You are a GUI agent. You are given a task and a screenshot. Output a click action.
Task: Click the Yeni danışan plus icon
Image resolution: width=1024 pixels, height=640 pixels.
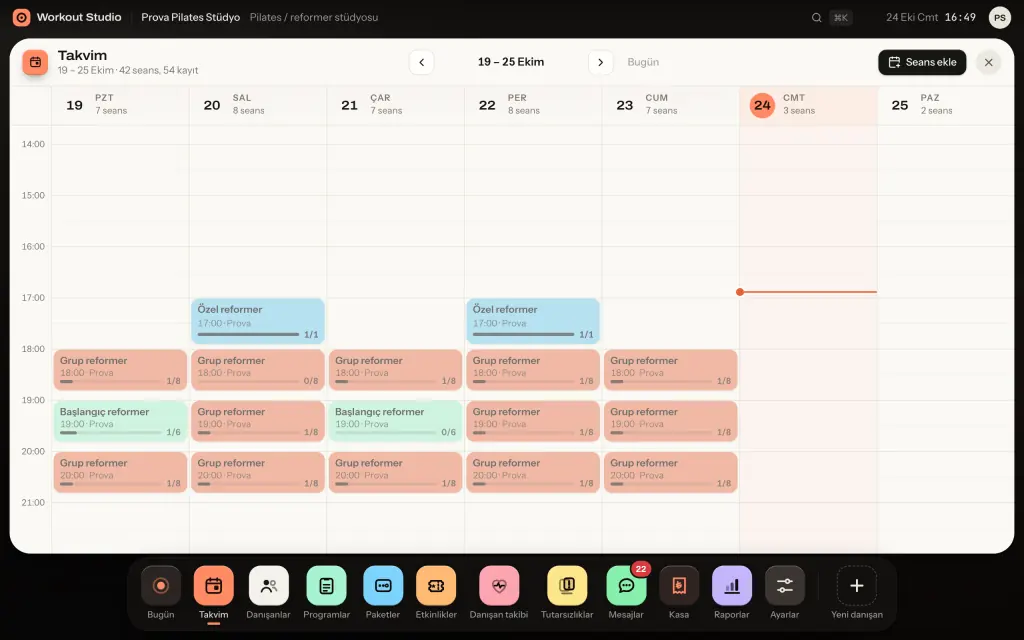coord(857,586)
